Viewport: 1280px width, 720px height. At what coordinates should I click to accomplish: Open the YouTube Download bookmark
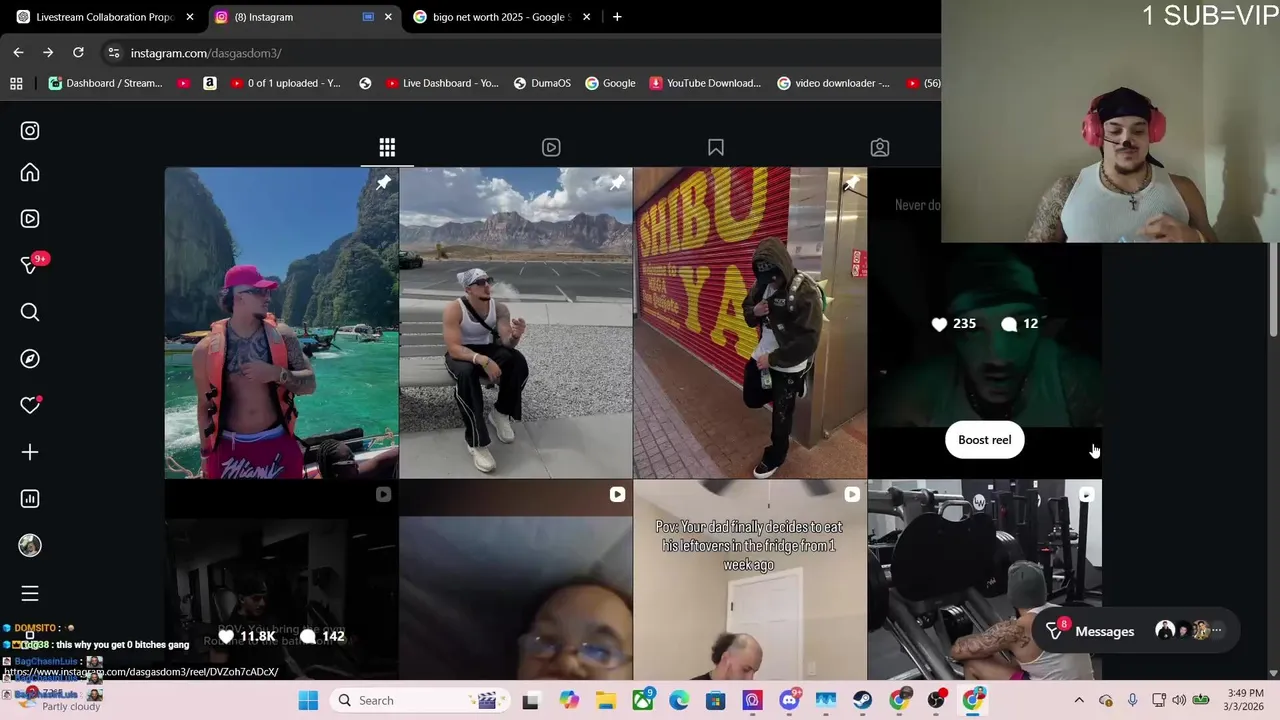click(705, 83)
